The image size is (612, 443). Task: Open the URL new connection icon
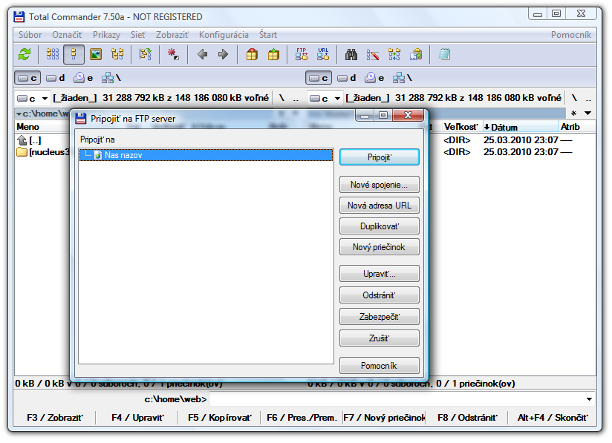click(x=323, y=54)
